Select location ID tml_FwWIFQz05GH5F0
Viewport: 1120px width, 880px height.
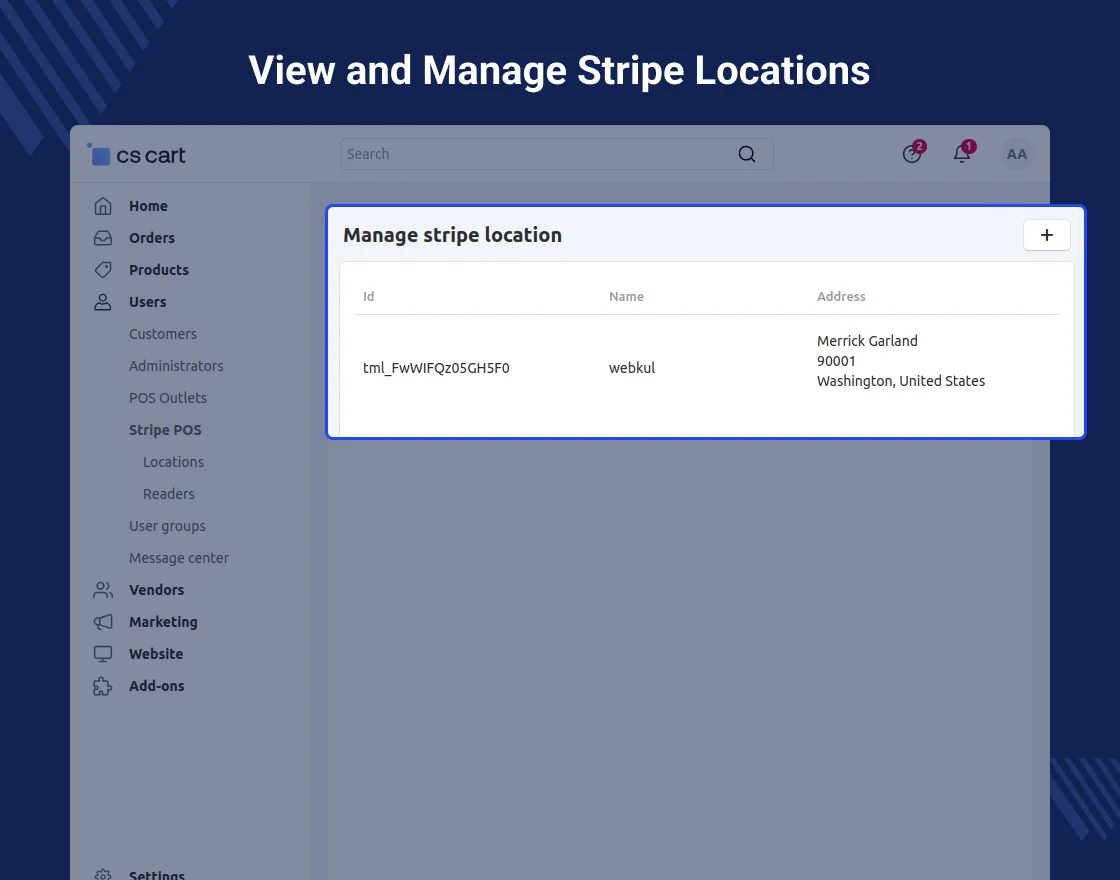[x=436, y=368]
